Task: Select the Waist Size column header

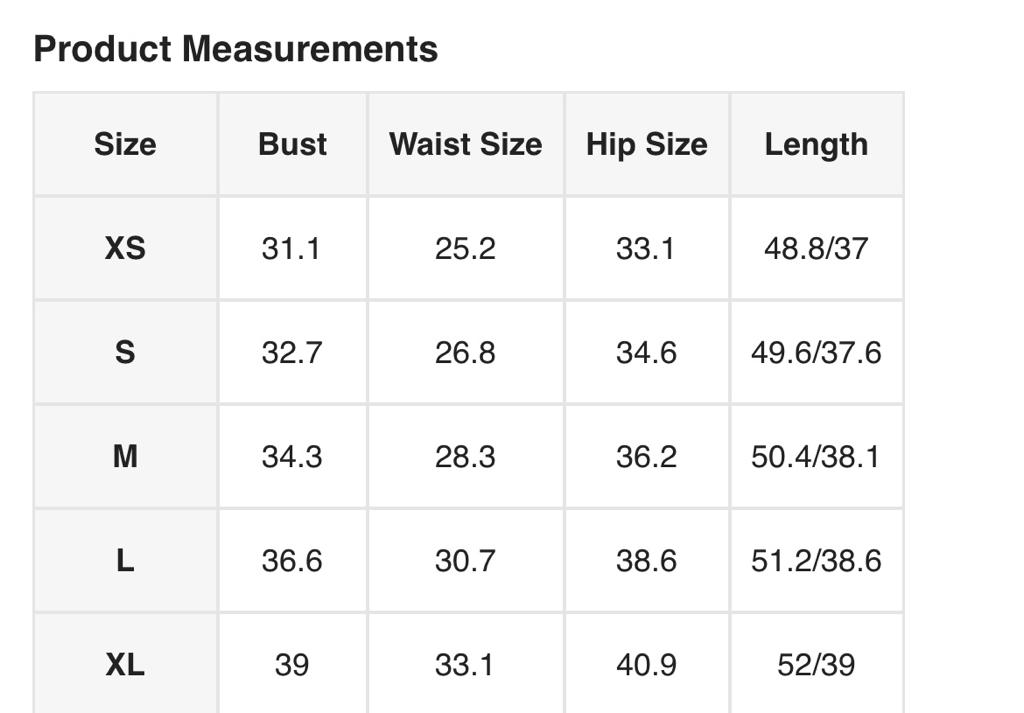Action: [x=465, y=144]
